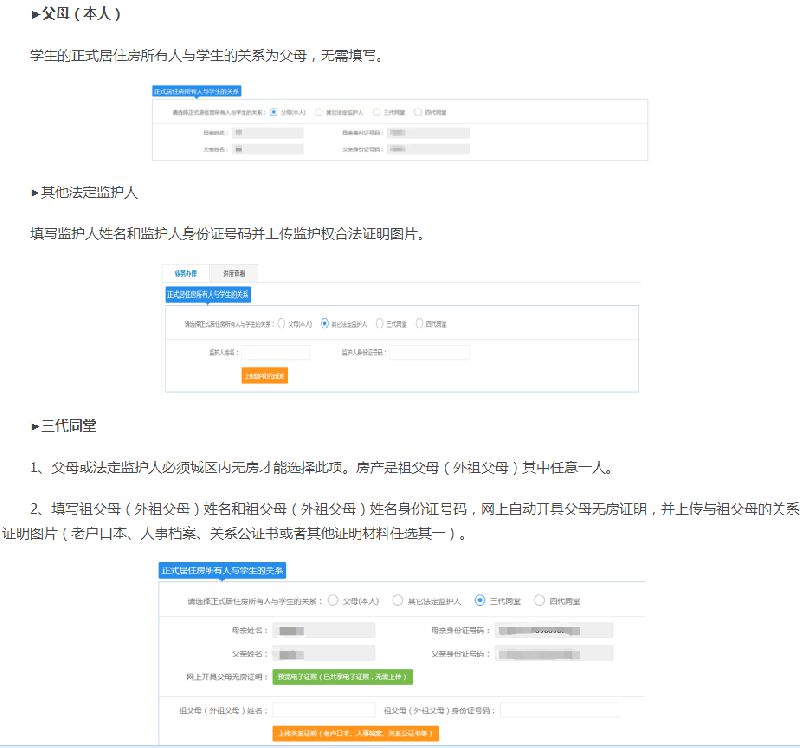Choose 四代同堂 radio in the first form
800x748 pixels.
(x=417, y=112)
